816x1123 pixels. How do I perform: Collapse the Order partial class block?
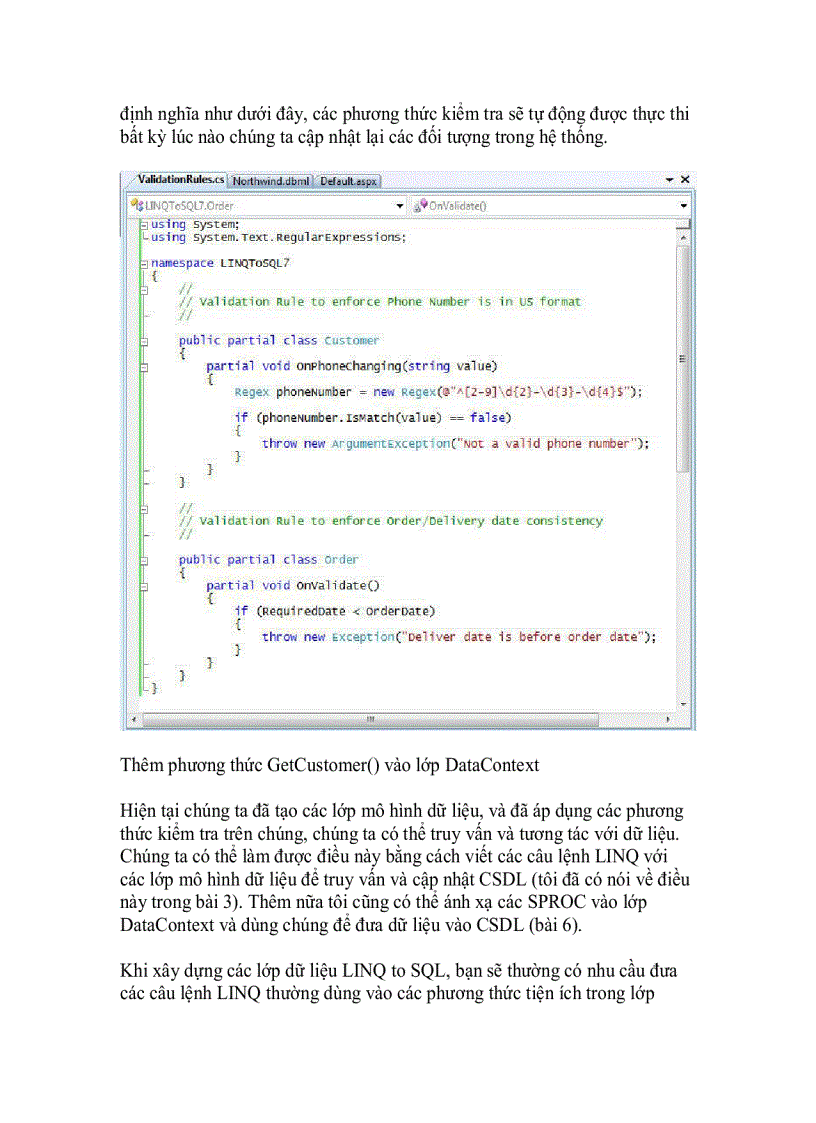pyautogui.click(x=145, y=559)
